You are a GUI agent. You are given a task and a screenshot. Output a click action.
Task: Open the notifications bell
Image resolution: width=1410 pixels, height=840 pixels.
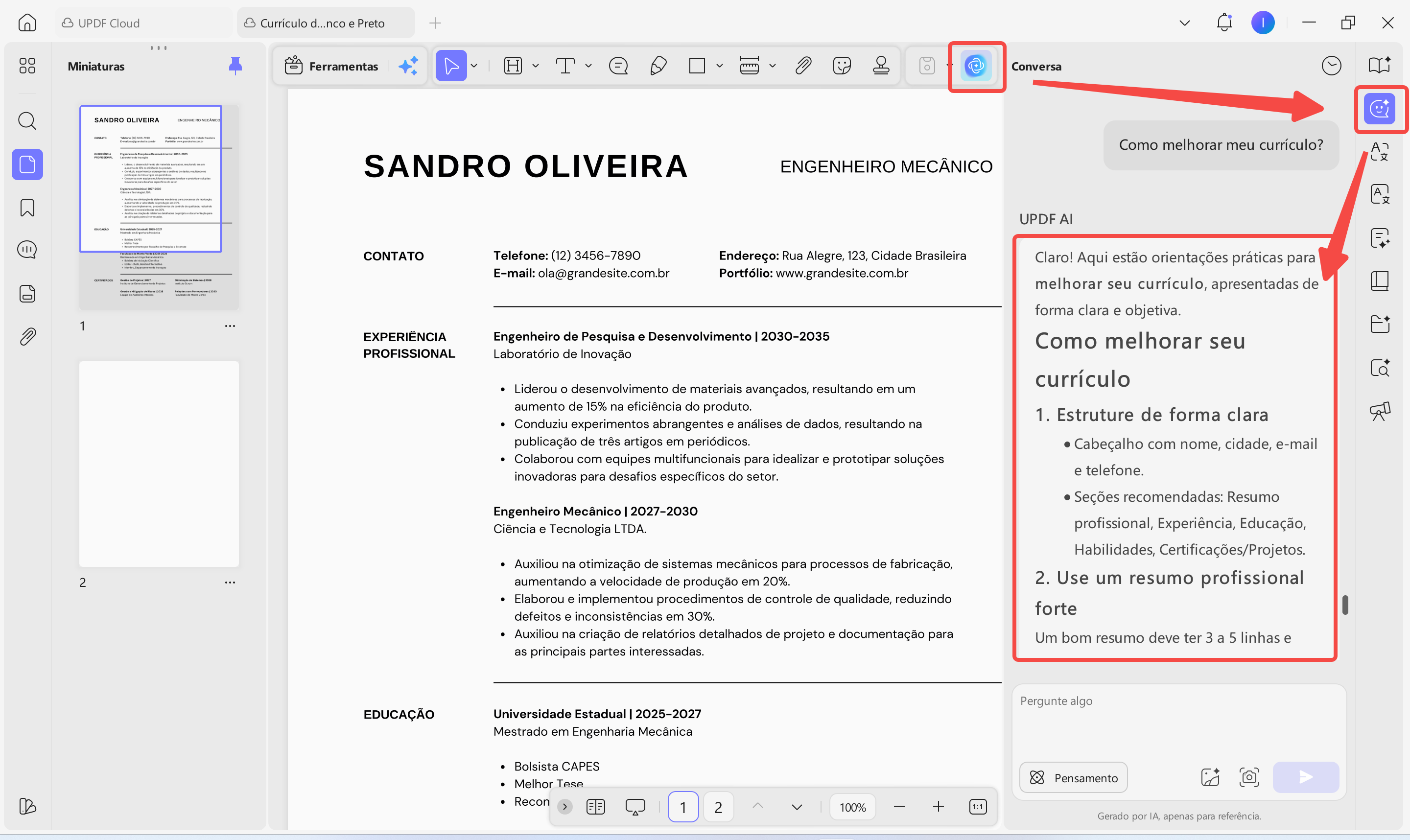click(1224, 23)
